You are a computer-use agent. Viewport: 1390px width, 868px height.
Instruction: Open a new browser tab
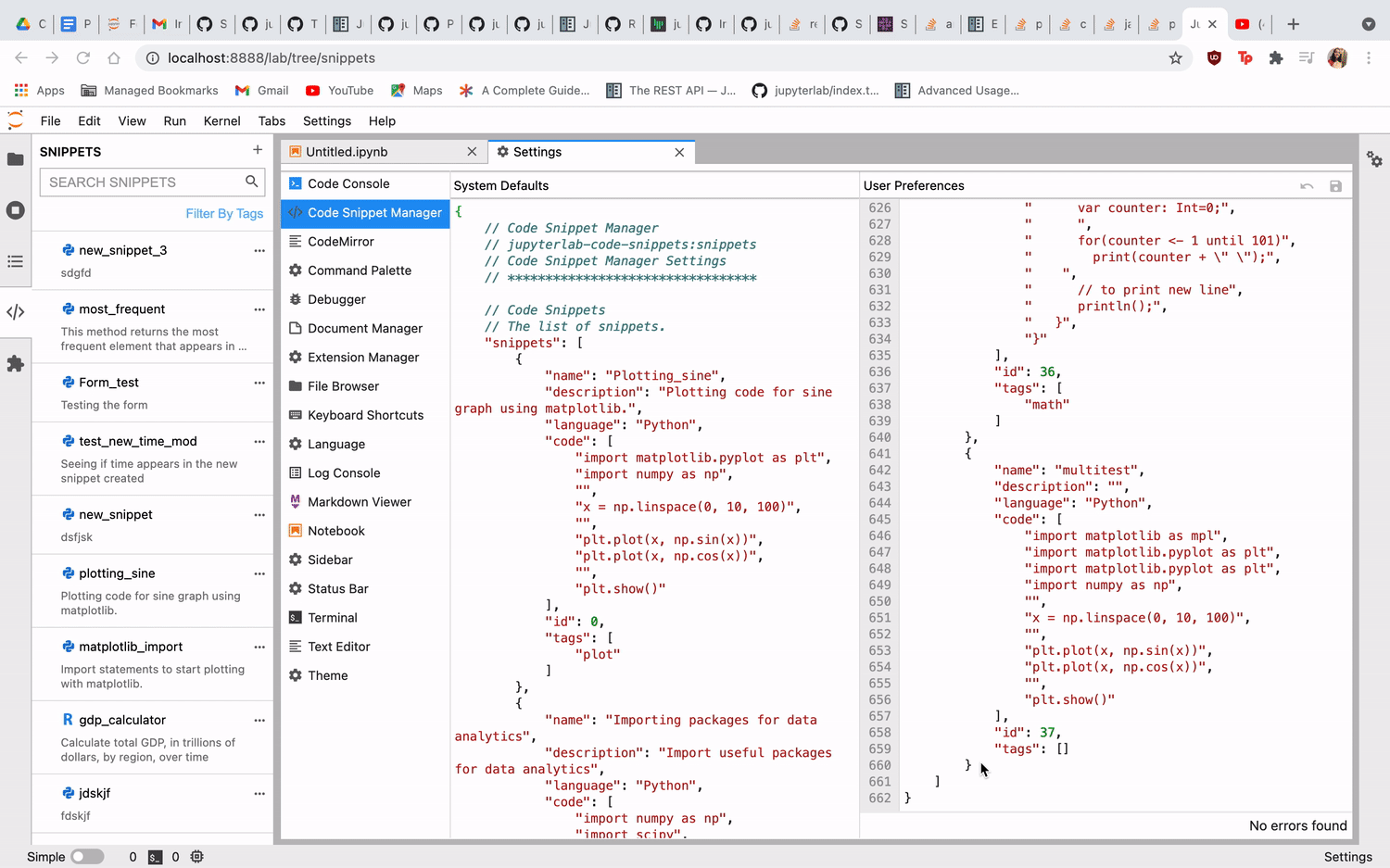coord(1294,24)
